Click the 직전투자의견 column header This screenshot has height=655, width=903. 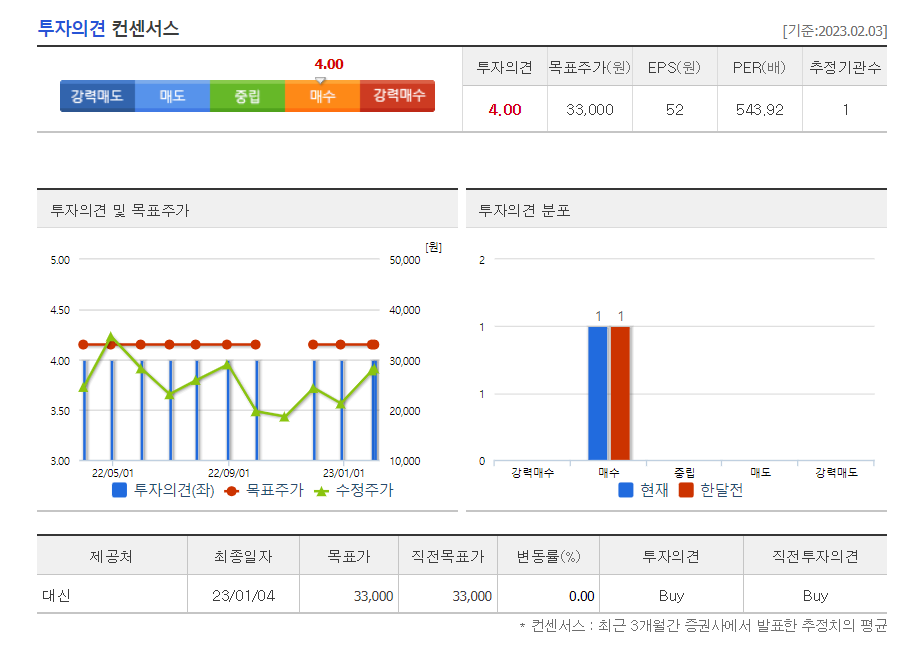click(x=815, y=556)
